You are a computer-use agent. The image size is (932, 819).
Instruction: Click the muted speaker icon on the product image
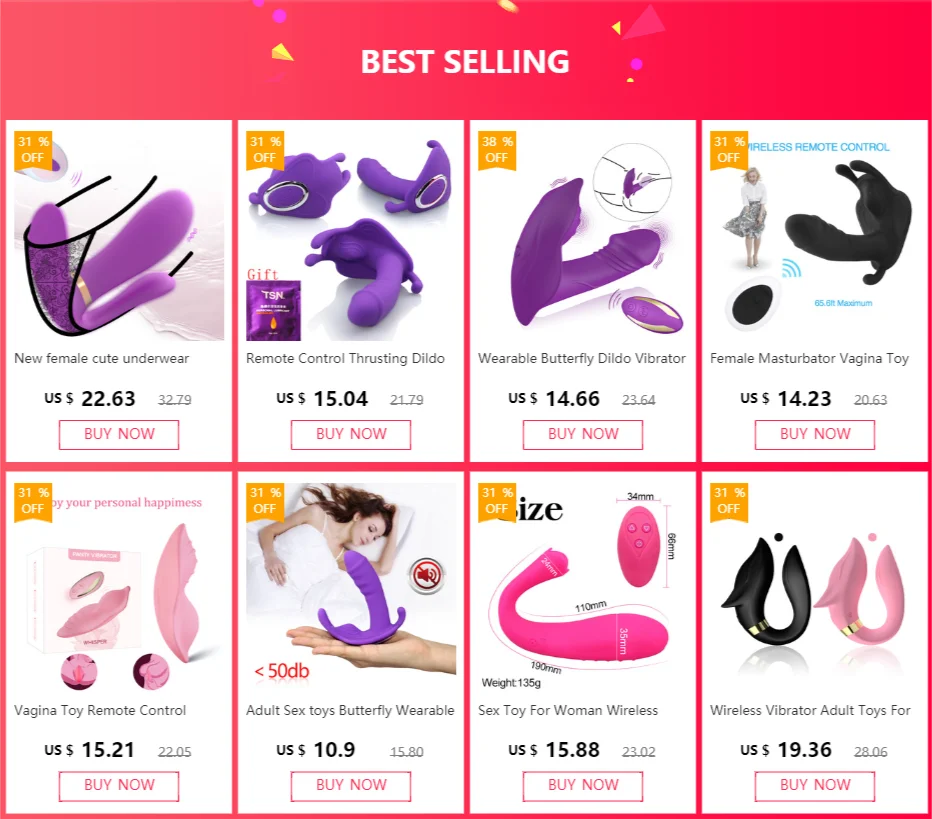pyautogui.click(x=426, y=576)
